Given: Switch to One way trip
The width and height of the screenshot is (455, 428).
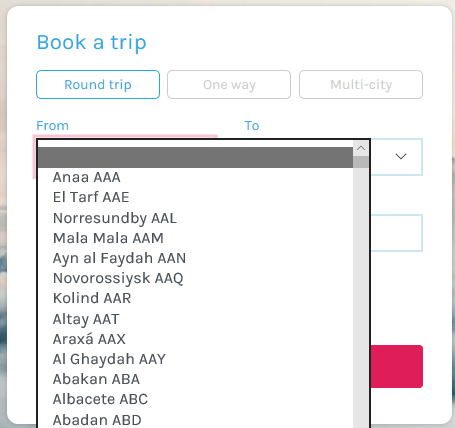Looking at the screenshot, I should pyautogui.click(x=229, y=85).
